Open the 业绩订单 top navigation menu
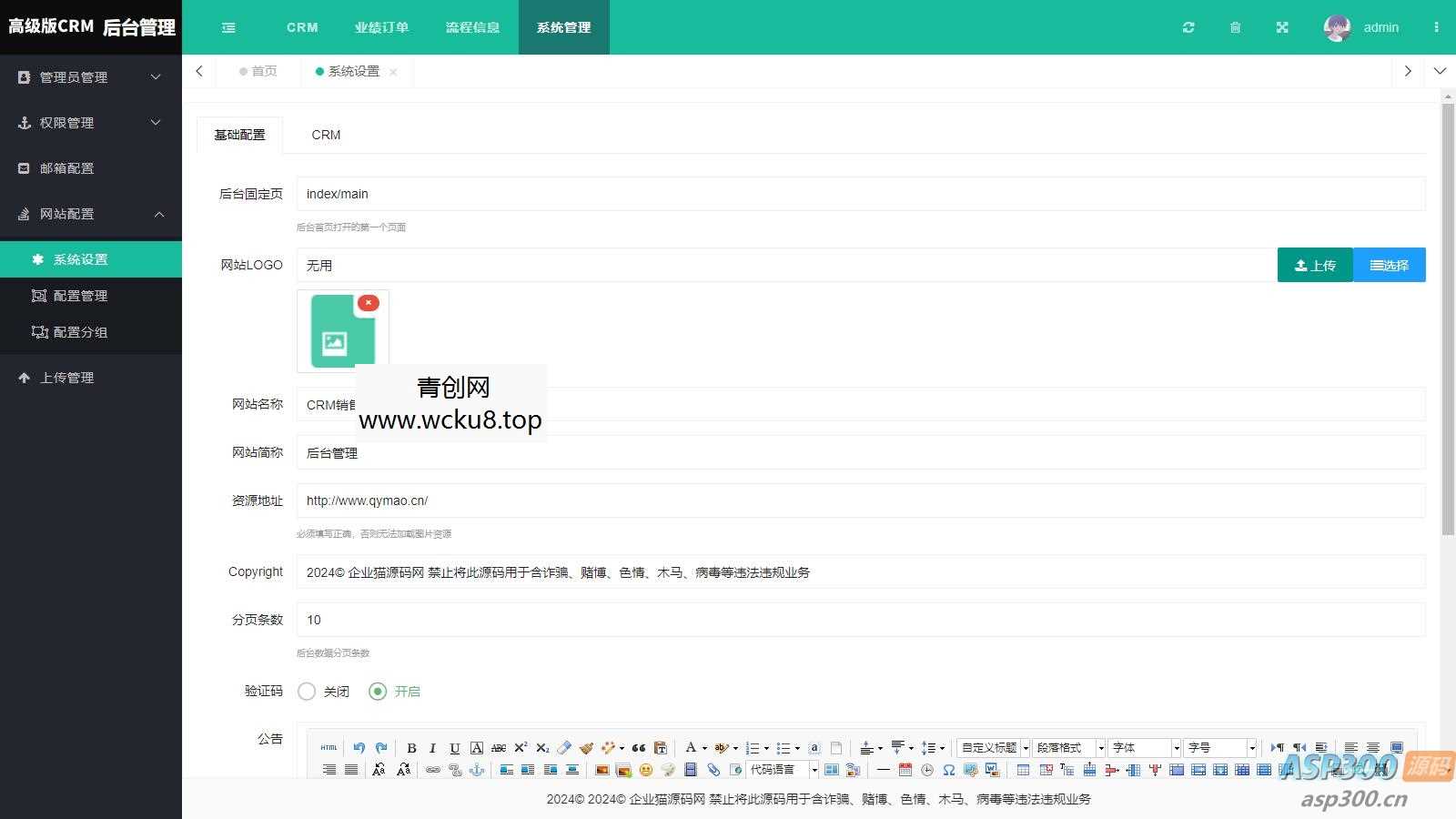The width and height of the screenshot is (1456, 819). pyautogui.click(x=381, y=27)
